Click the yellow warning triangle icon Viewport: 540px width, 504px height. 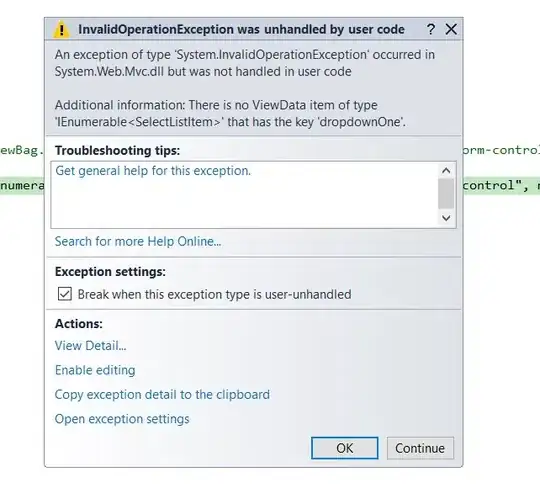tap(61, 30)
